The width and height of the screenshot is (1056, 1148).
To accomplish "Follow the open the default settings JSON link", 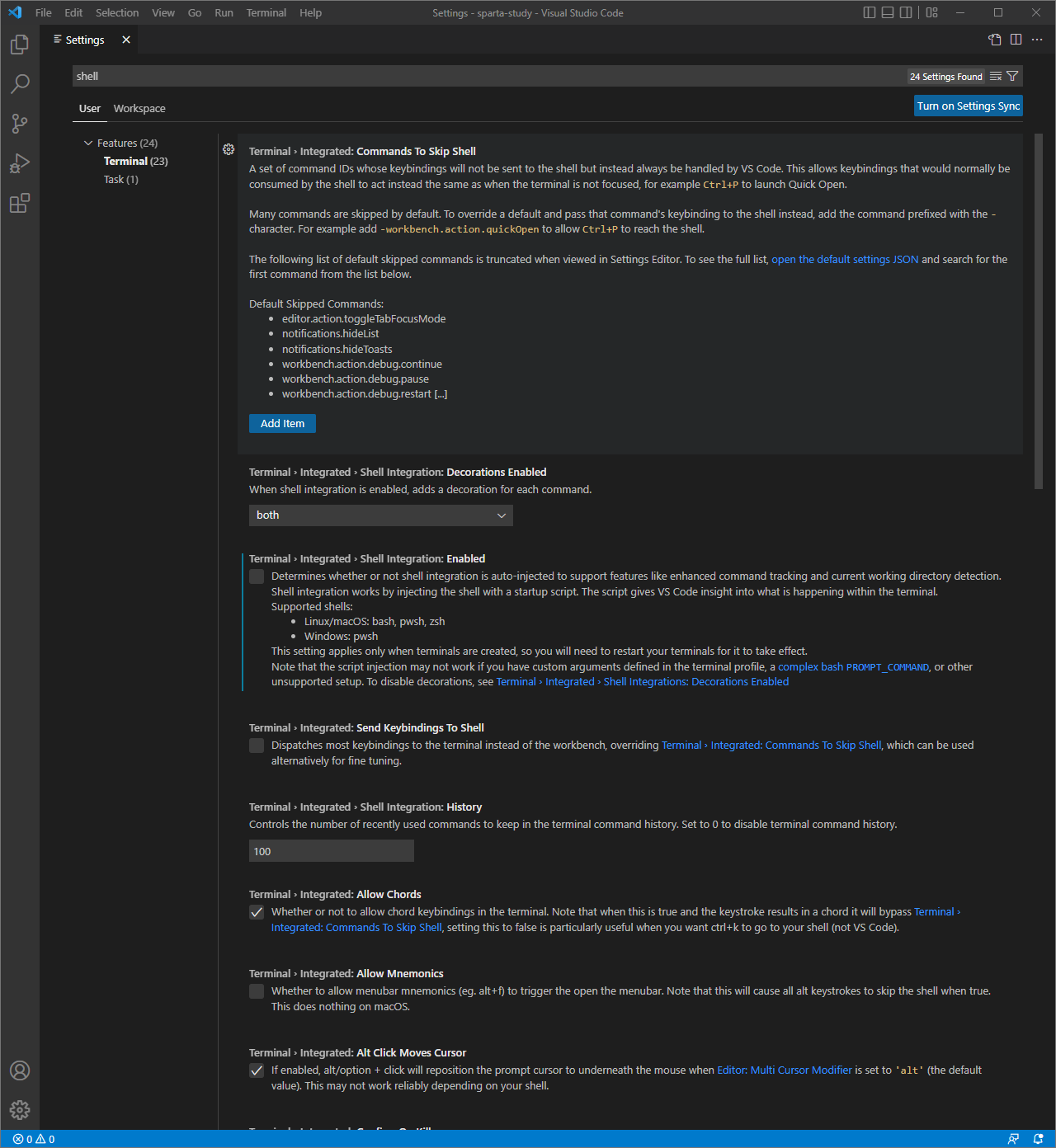I will click(x=845, y=259).
